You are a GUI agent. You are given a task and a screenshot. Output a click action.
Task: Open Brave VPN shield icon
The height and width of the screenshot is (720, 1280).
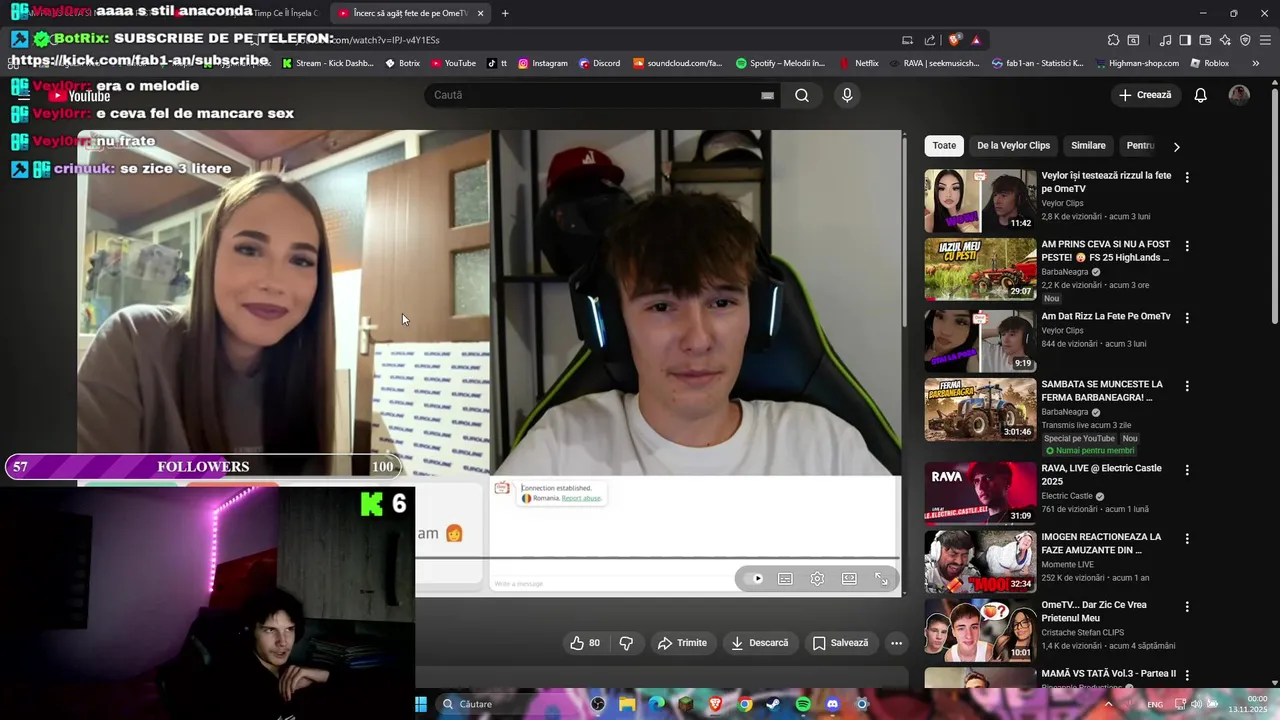tap(1245, 40)
